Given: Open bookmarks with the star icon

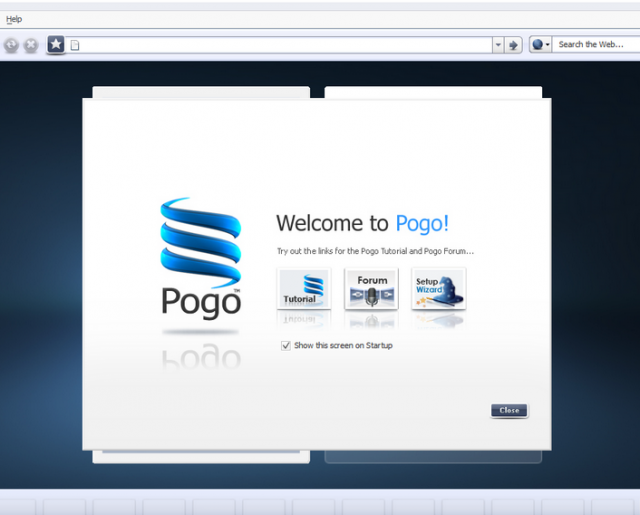Looking at the screenshot, I should pos(56,44).
